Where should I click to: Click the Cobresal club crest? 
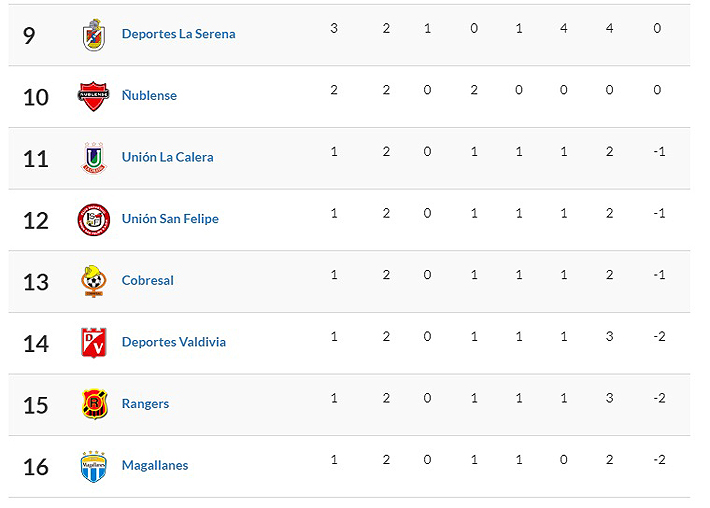coord(93,281)
